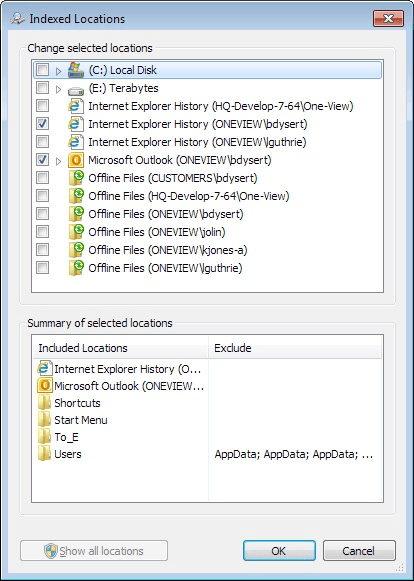Check Offline Files (CUSTOMERS\bdysert) checkbox
The image size is (414, 581).
(x=42, y=177)
